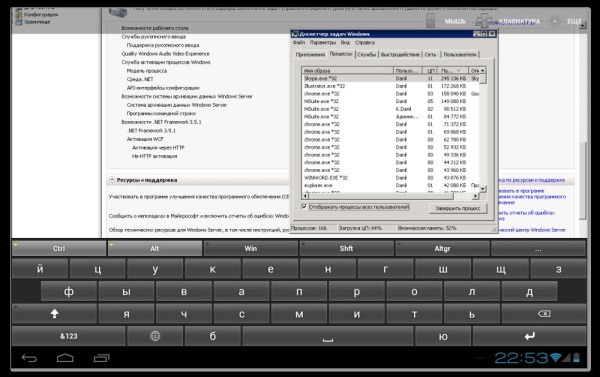Tap the globe language switch key

coord(155,336)
